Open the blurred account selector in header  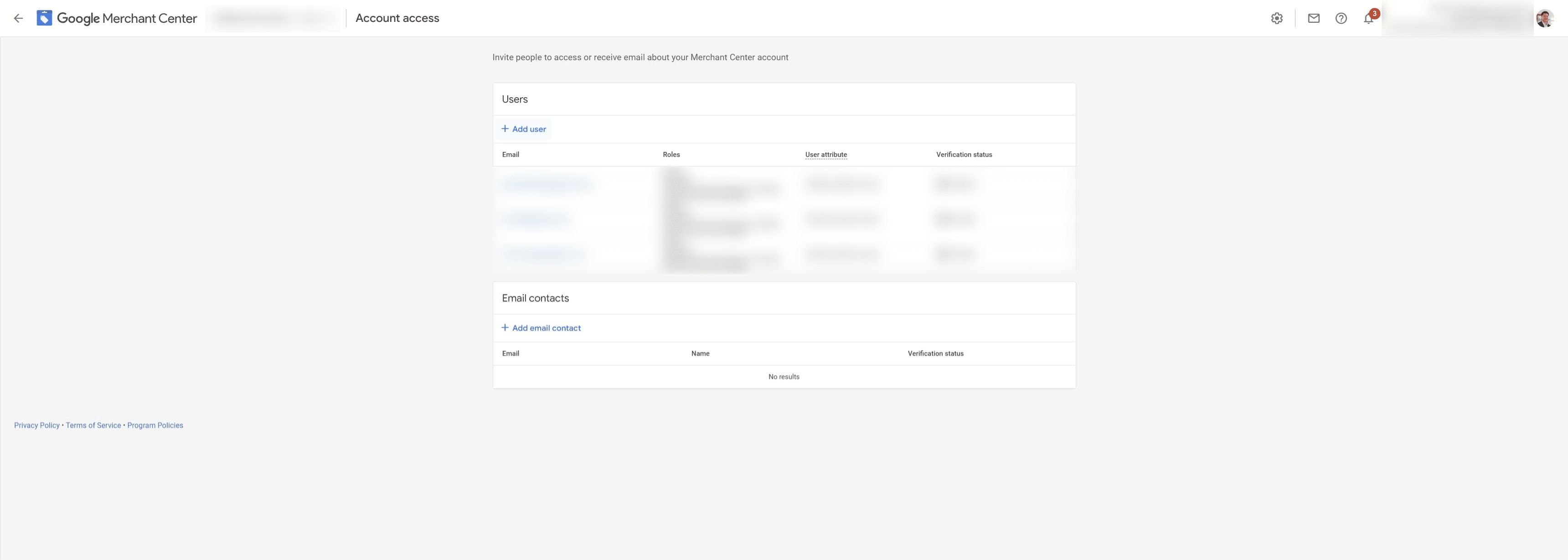(273, 18)
